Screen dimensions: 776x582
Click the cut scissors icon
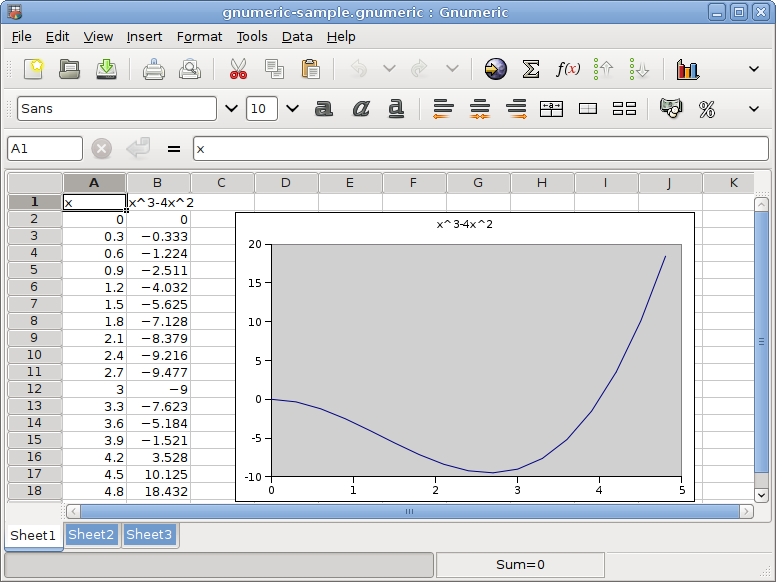click(x=238, y=69)
